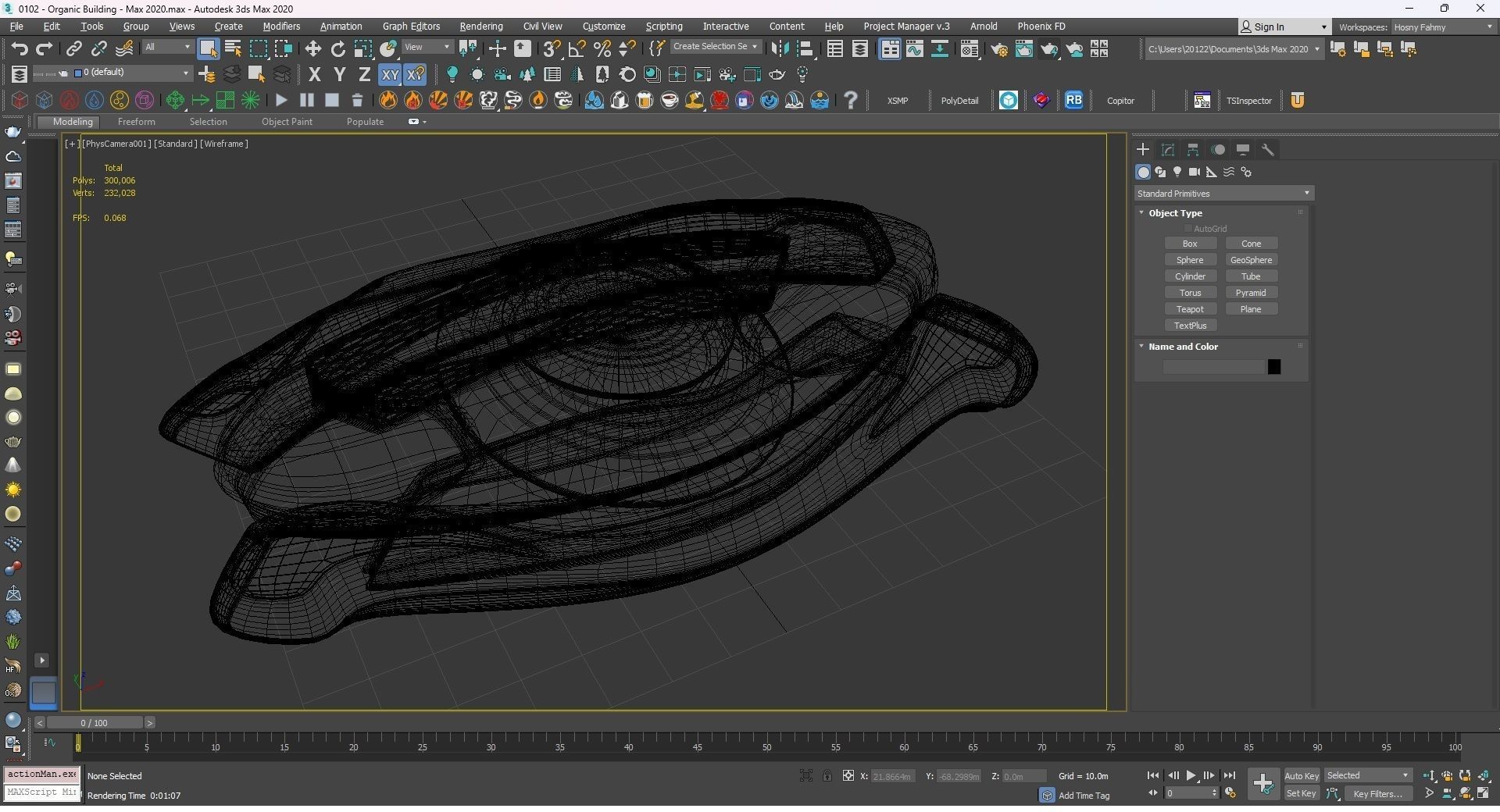Image resolution: width=1500 pixels, height=812 pixels.
Task: Click the Mirror tool icon
Action: click(779, 49)
